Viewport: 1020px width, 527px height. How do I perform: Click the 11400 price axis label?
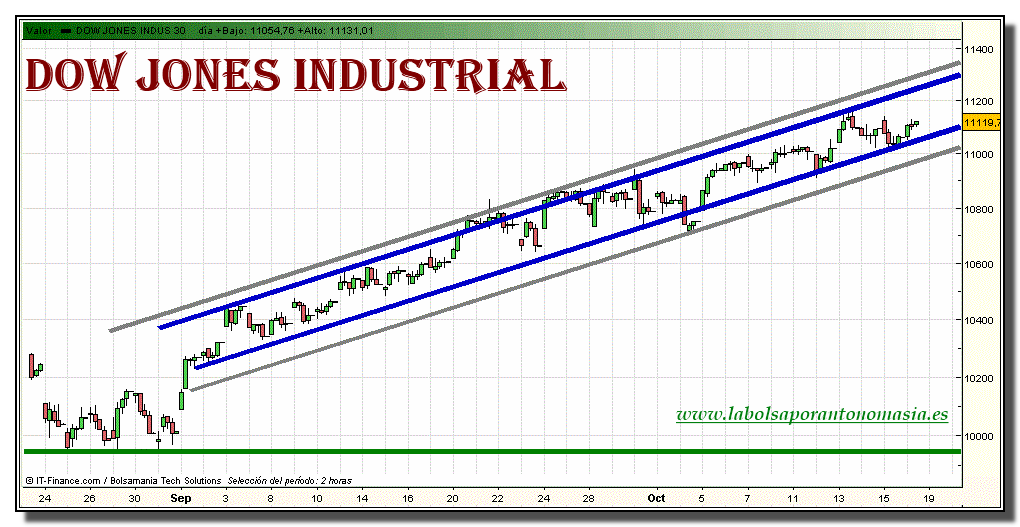coord(978,49)
